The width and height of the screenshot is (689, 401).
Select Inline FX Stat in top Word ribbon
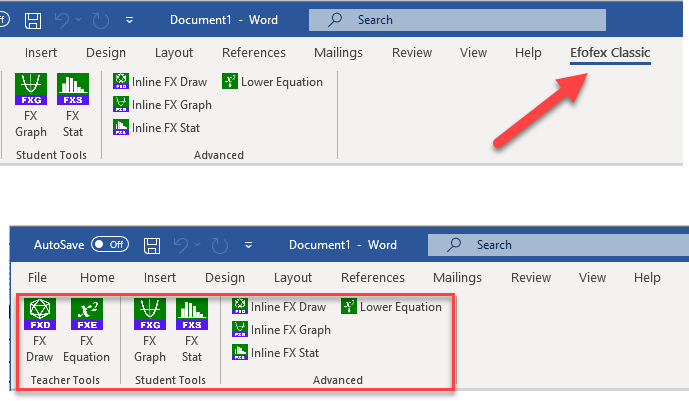click(x=156, y=127)
